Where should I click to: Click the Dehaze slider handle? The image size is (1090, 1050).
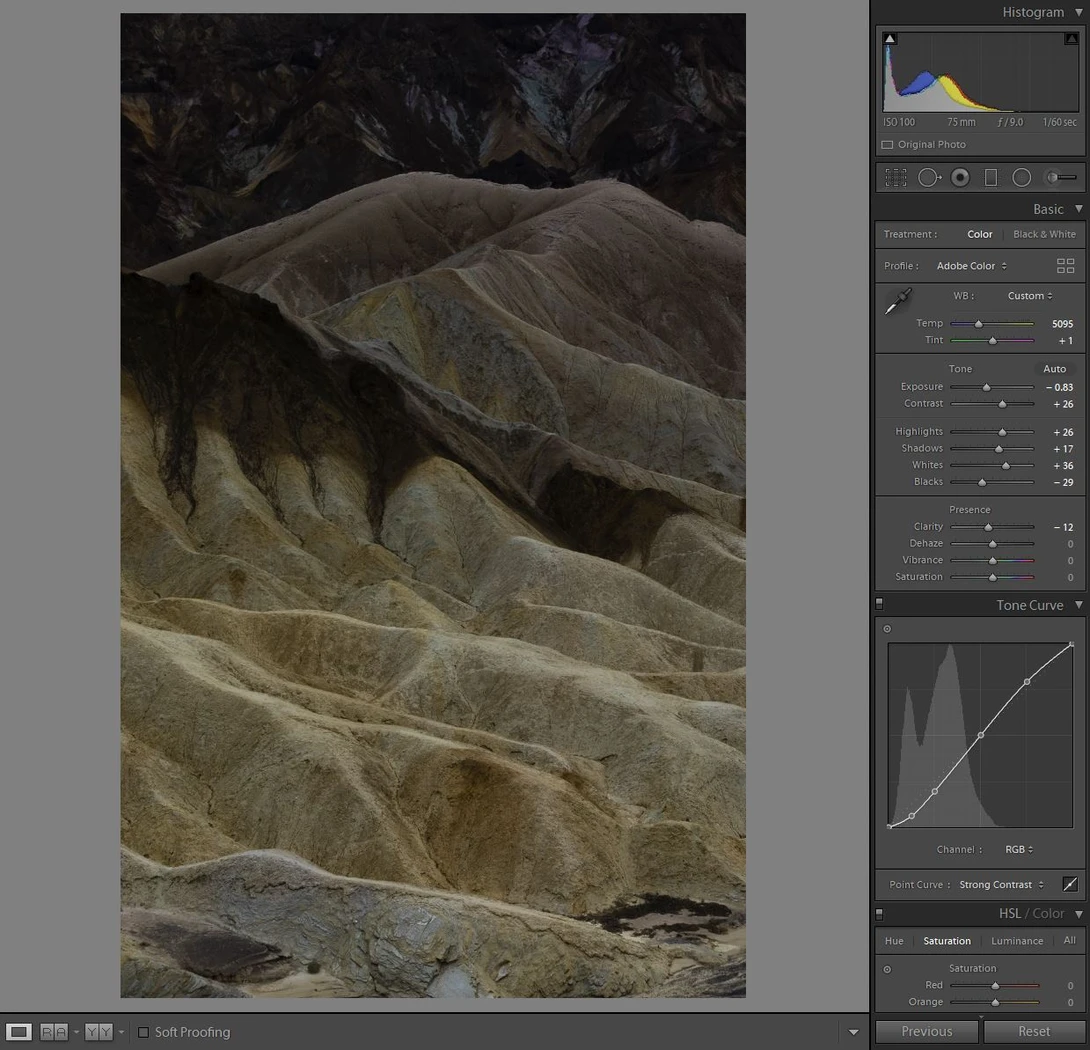click(x=993, y=544)
